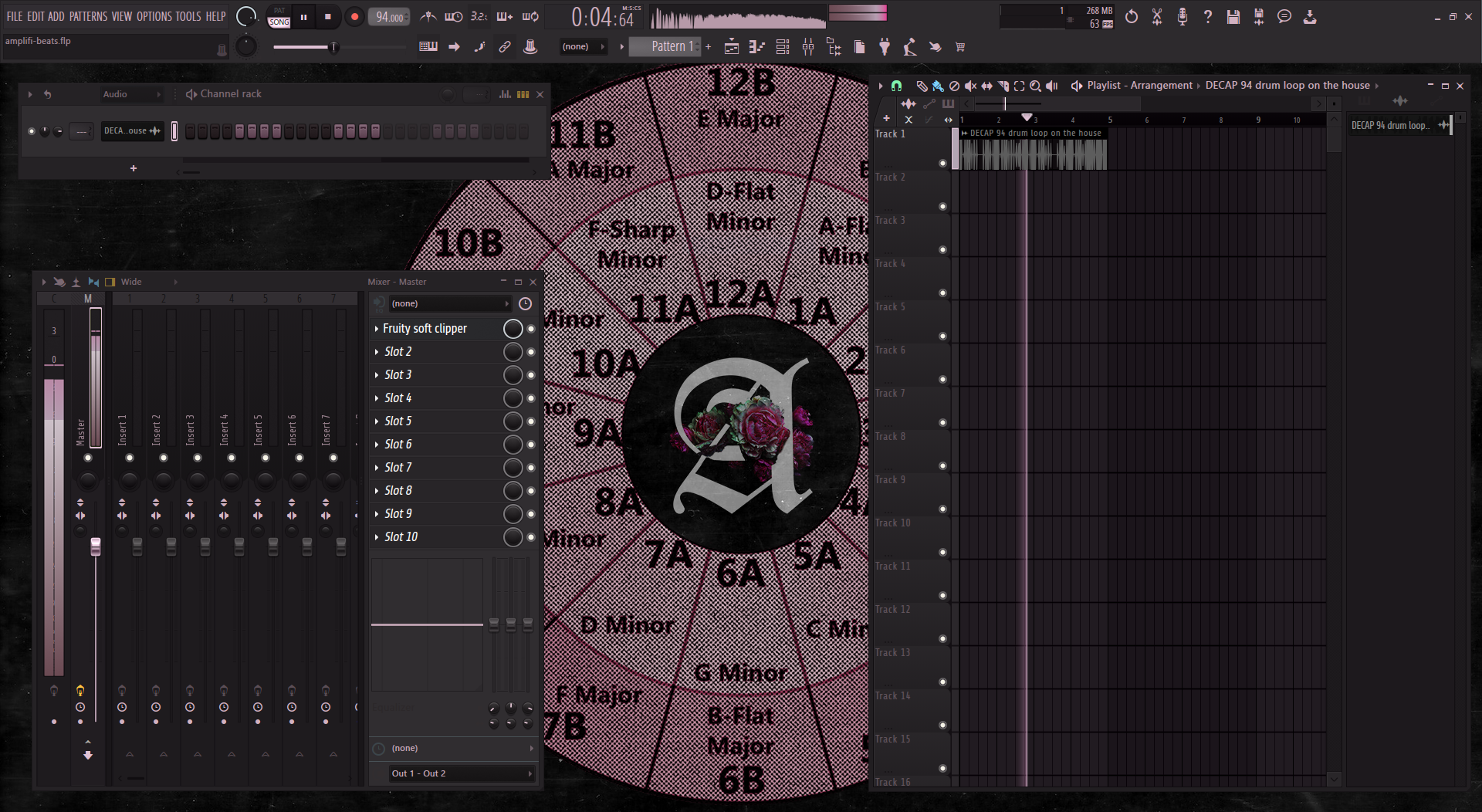Select the playlist Zoom tool
The width and height of the screenshot is (1482, 812).
coord(1036,86)
